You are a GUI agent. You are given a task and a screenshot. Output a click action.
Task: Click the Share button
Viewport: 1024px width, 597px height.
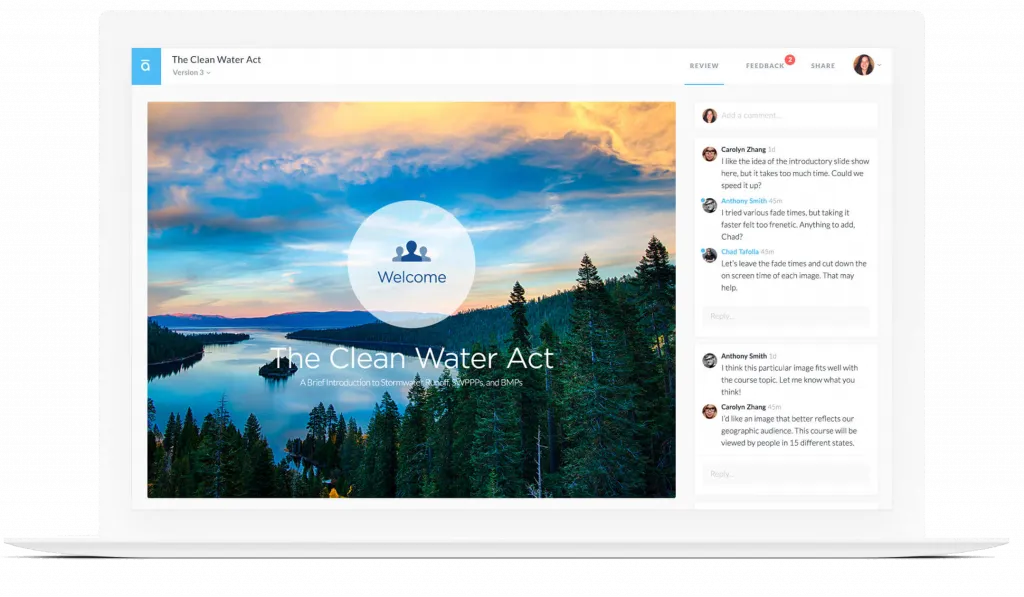(823, 66)
